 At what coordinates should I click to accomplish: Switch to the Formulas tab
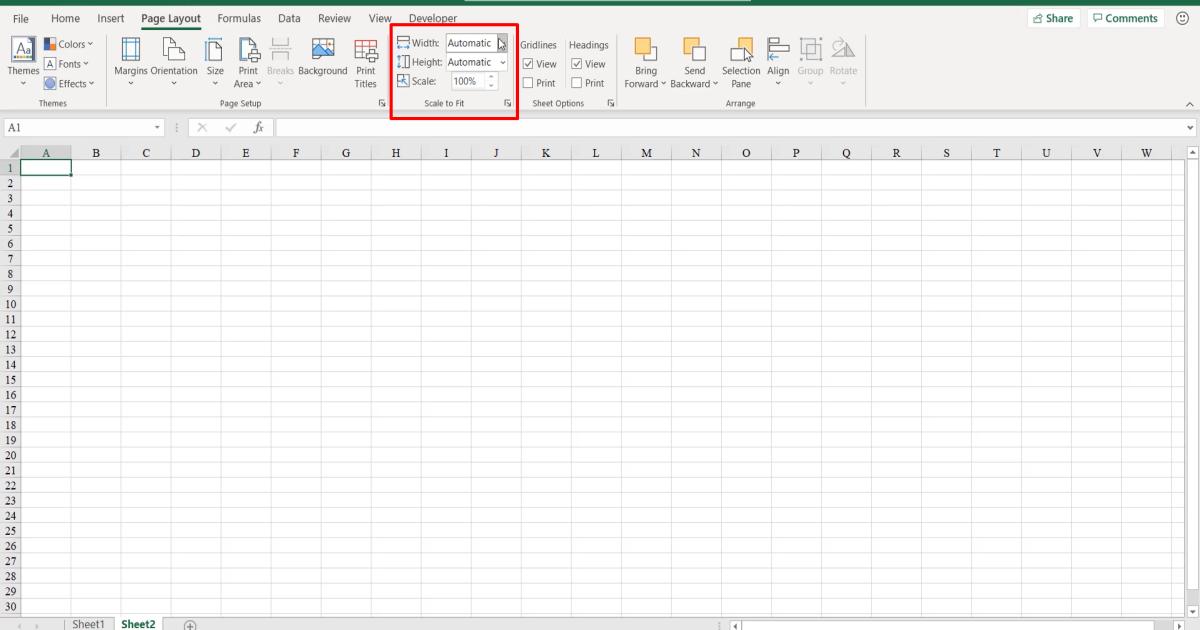click(239, 18)
